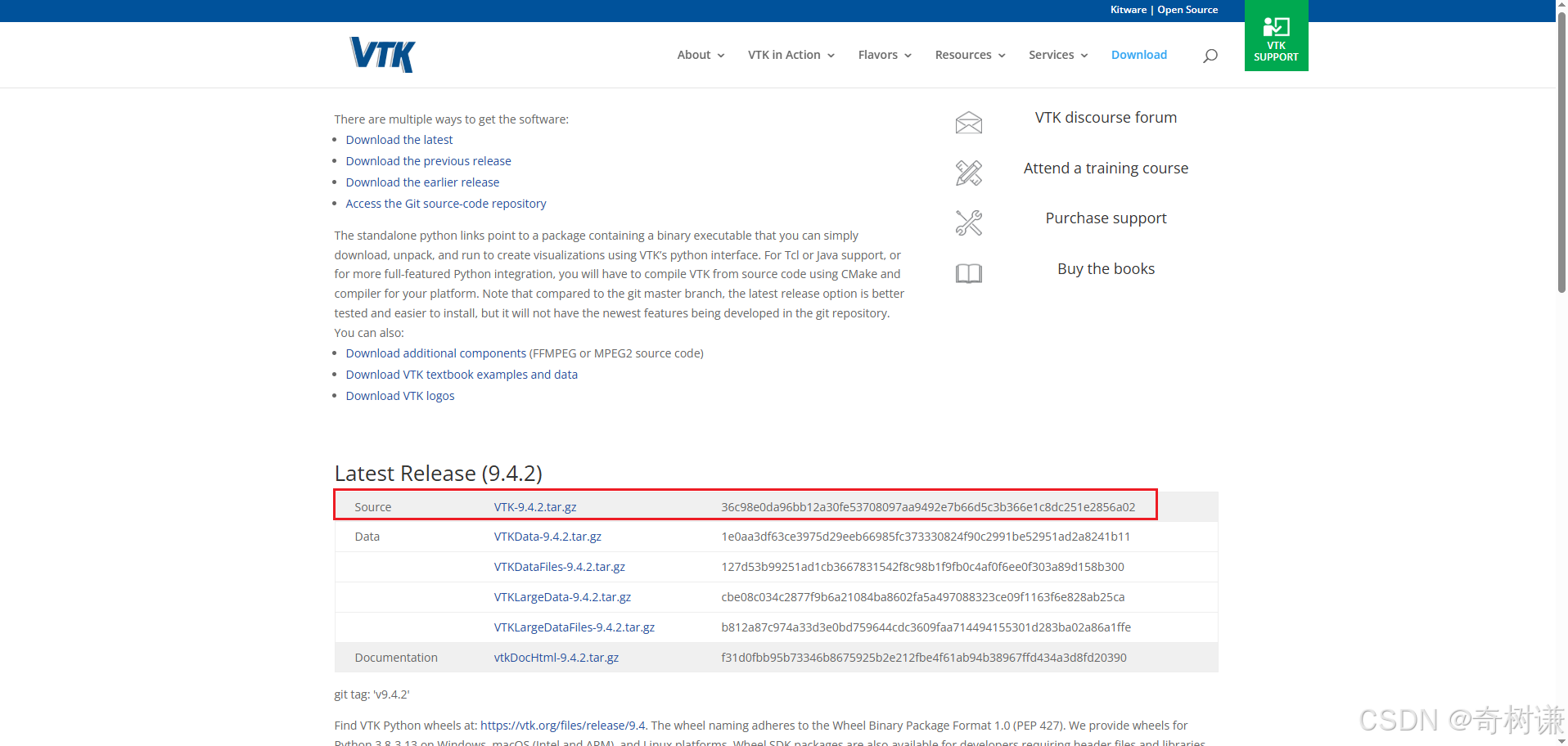
Task: Click the book icon beside Buy the books
Action: [x=969, y=273]
